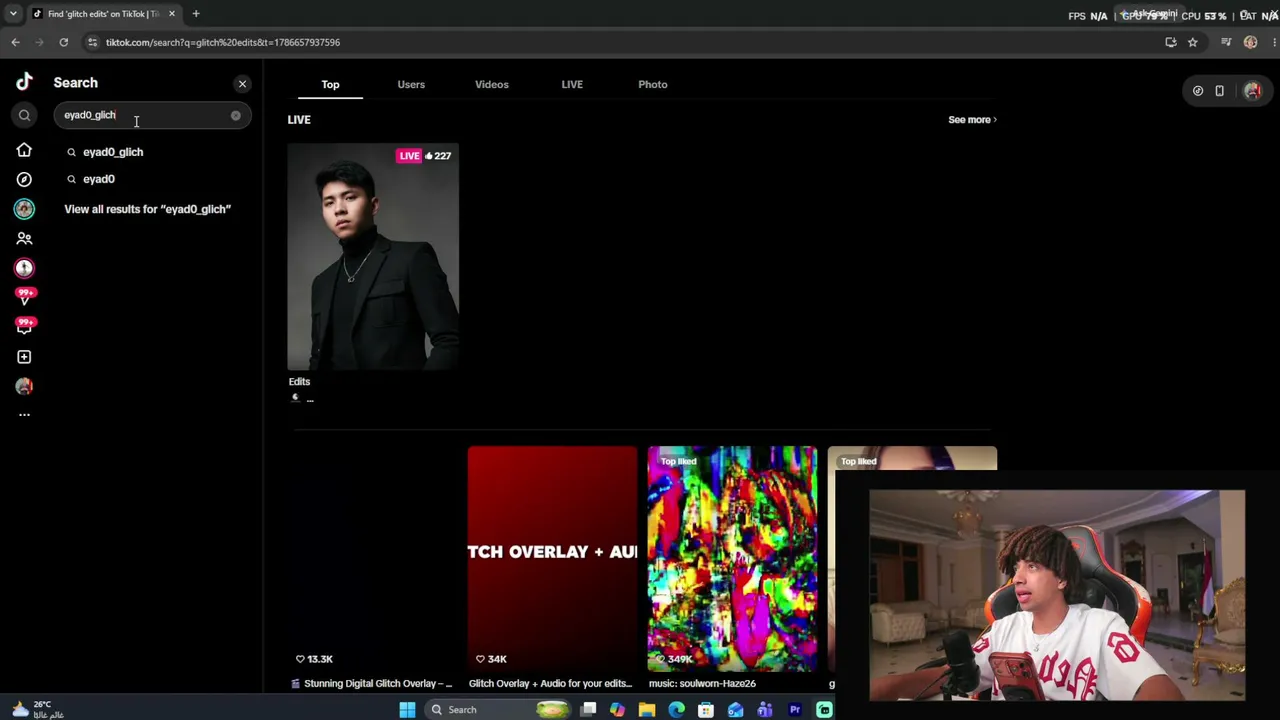The image size is (1280, 720).
Task: Open Microsoft Teams from the taskbar
Action: pos(765,710)
